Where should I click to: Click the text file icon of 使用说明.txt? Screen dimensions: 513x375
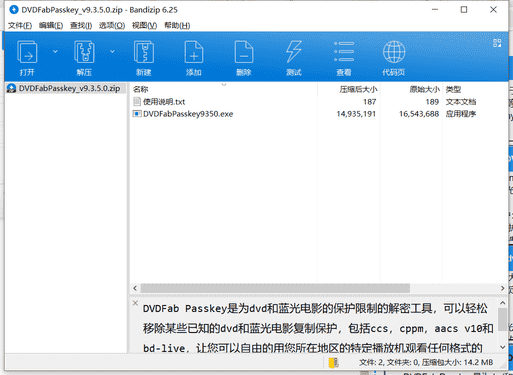[x=137, y=102]
